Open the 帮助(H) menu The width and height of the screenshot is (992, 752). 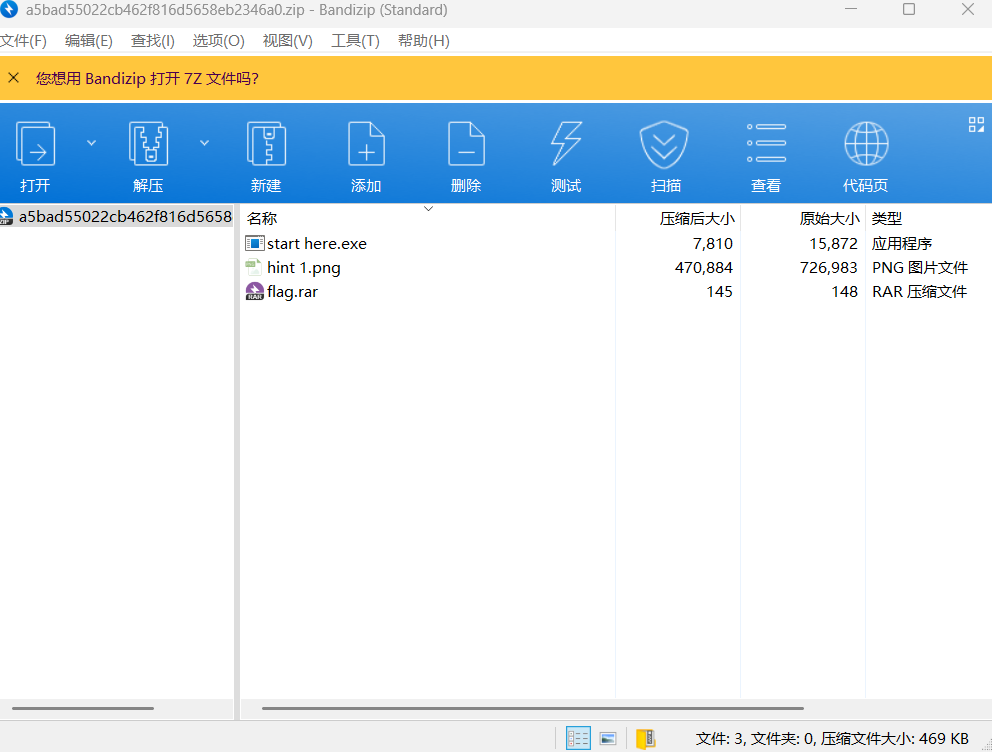point(423,41)
